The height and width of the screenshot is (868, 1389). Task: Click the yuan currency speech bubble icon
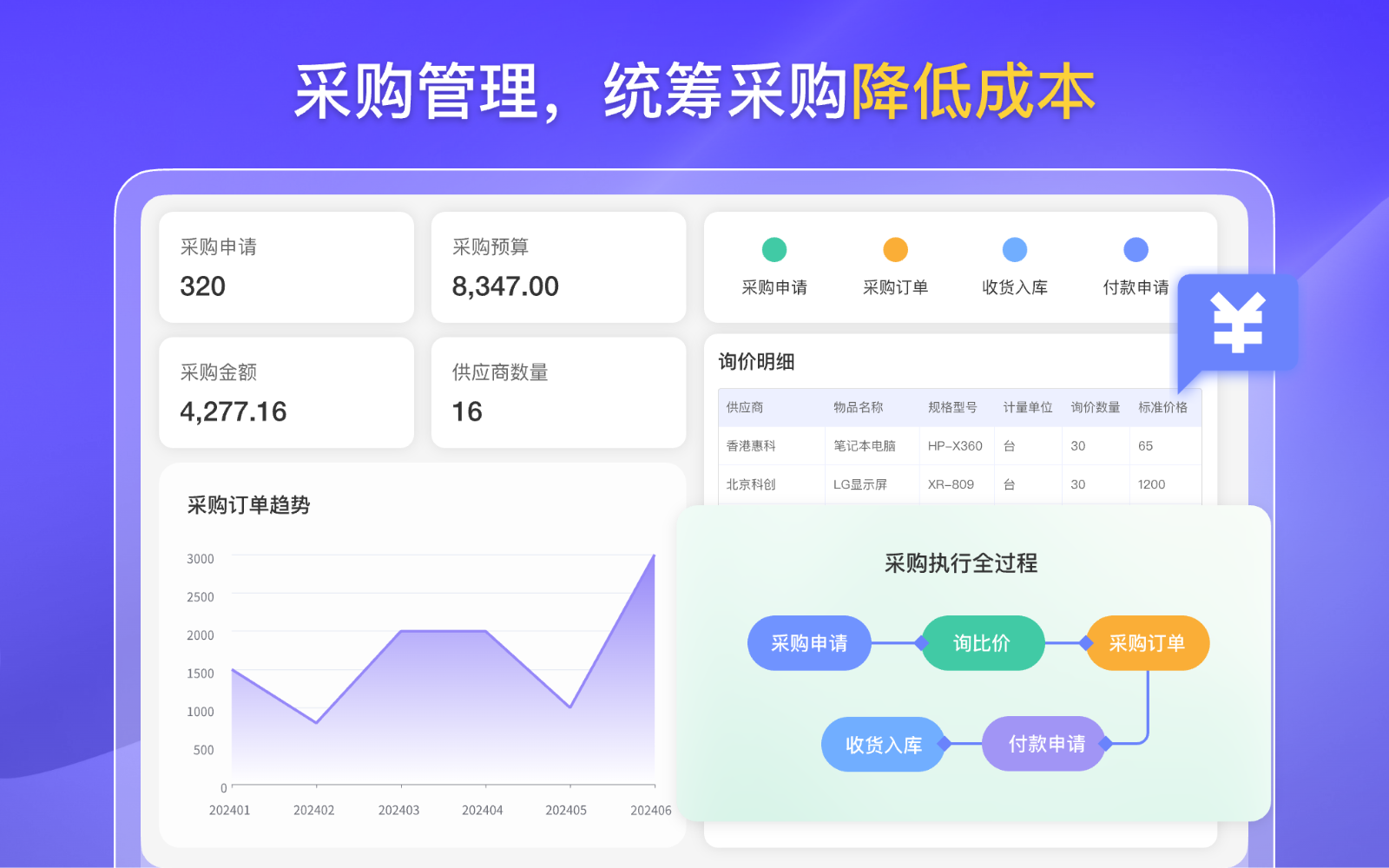pyautogui.click(x=1237, y=323)
